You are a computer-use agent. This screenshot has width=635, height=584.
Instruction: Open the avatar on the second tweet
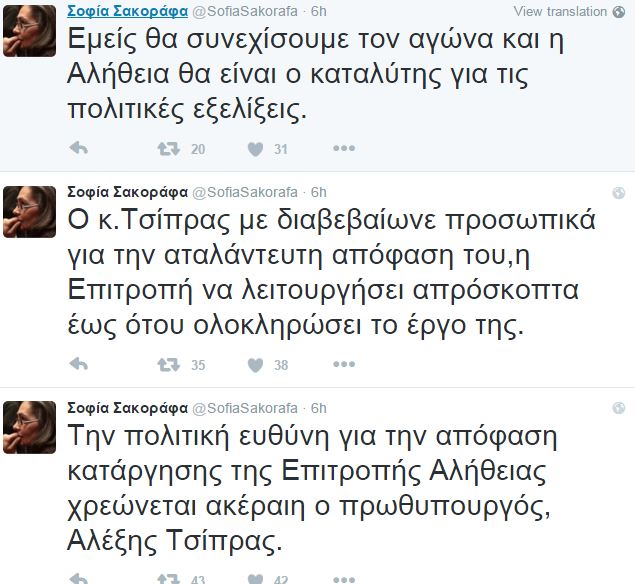tap(30, 212)
